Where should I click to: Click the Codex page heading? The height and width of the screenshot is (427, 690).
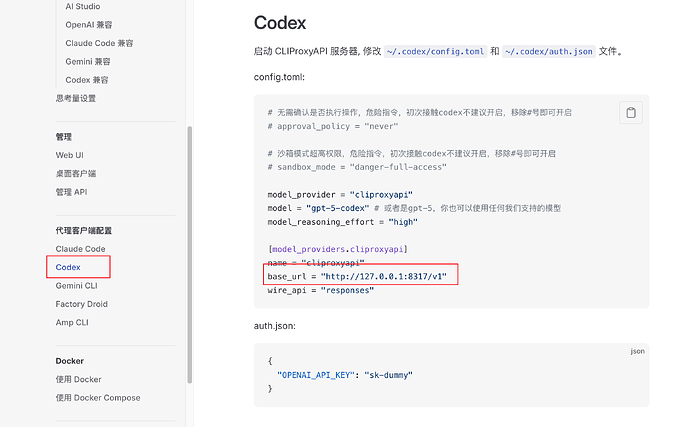pyautogui.click(x=280, y=23)
